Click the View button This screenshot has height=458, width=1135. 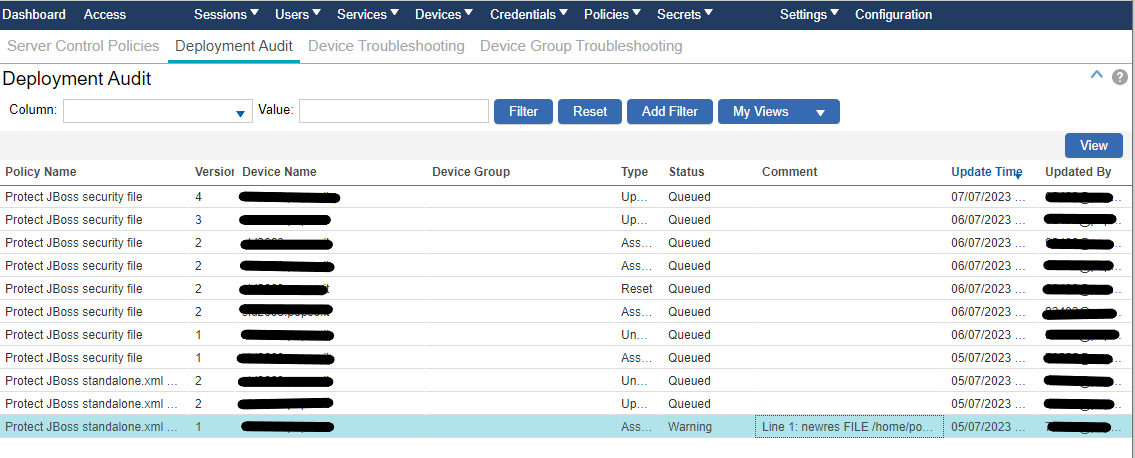[1093, 146]
